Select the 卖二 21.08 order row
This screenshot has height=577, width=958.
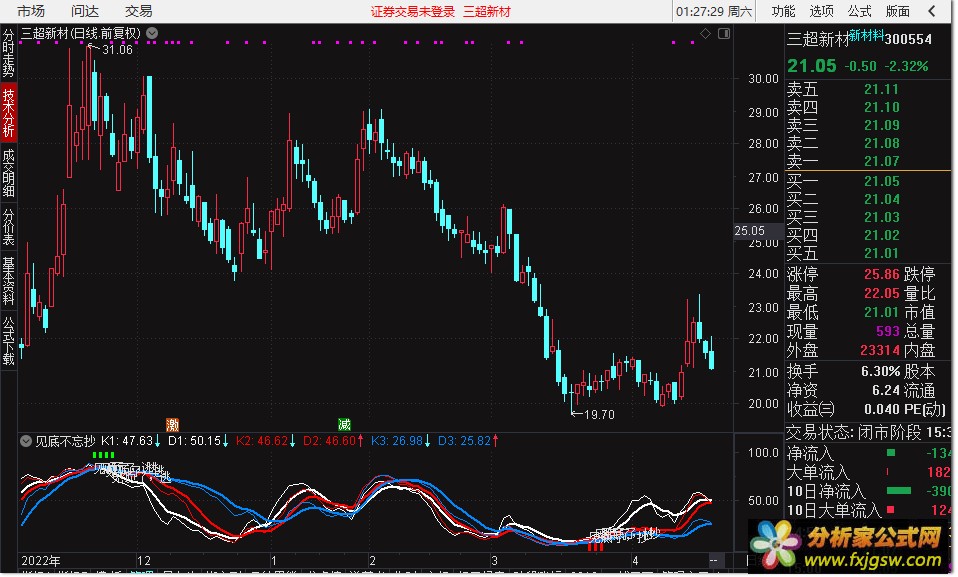point(868,143)
